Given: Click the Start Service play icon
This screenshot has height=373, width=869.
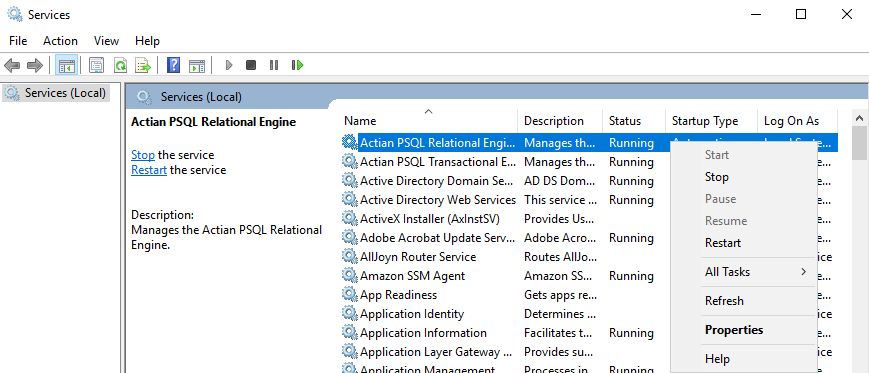Looking at the screenshot, I should point(229,65).
